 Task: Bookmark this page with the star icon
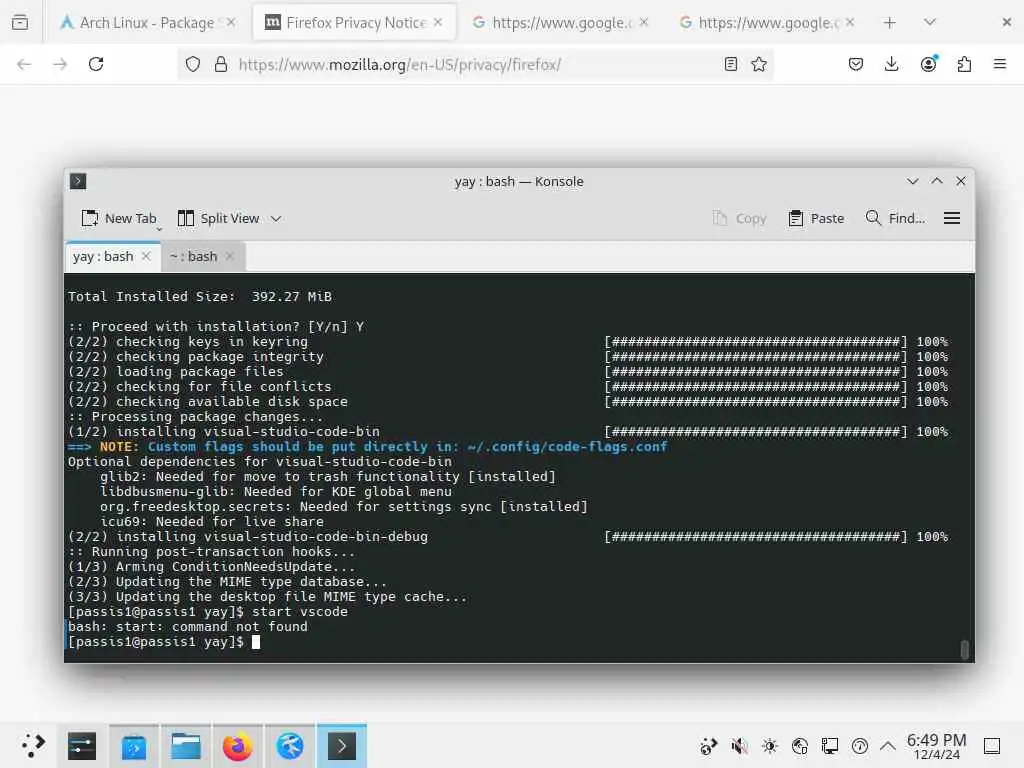[759, 64]
